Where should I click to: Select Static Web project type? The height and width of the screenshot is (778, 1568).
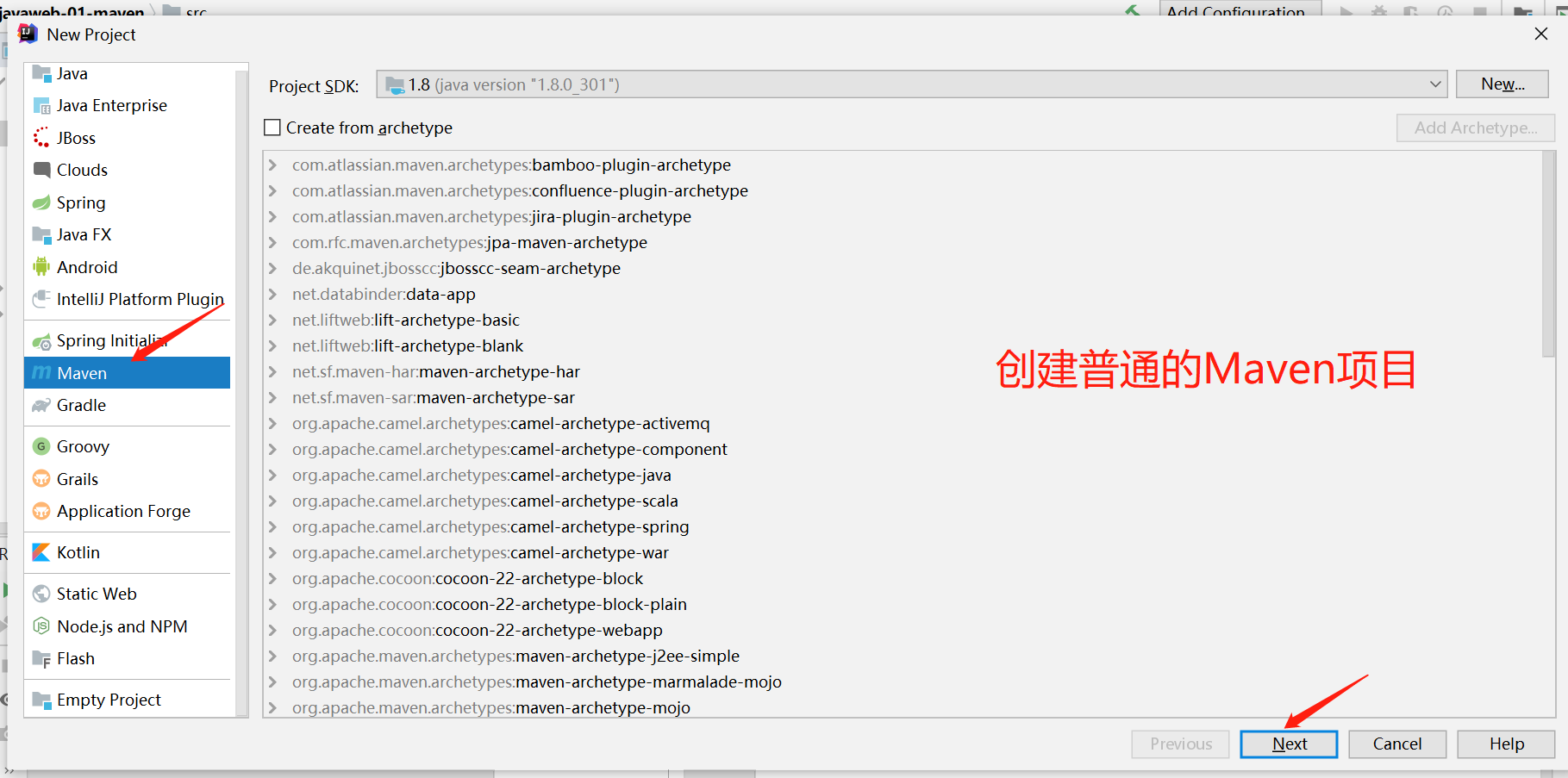(128, 594)
